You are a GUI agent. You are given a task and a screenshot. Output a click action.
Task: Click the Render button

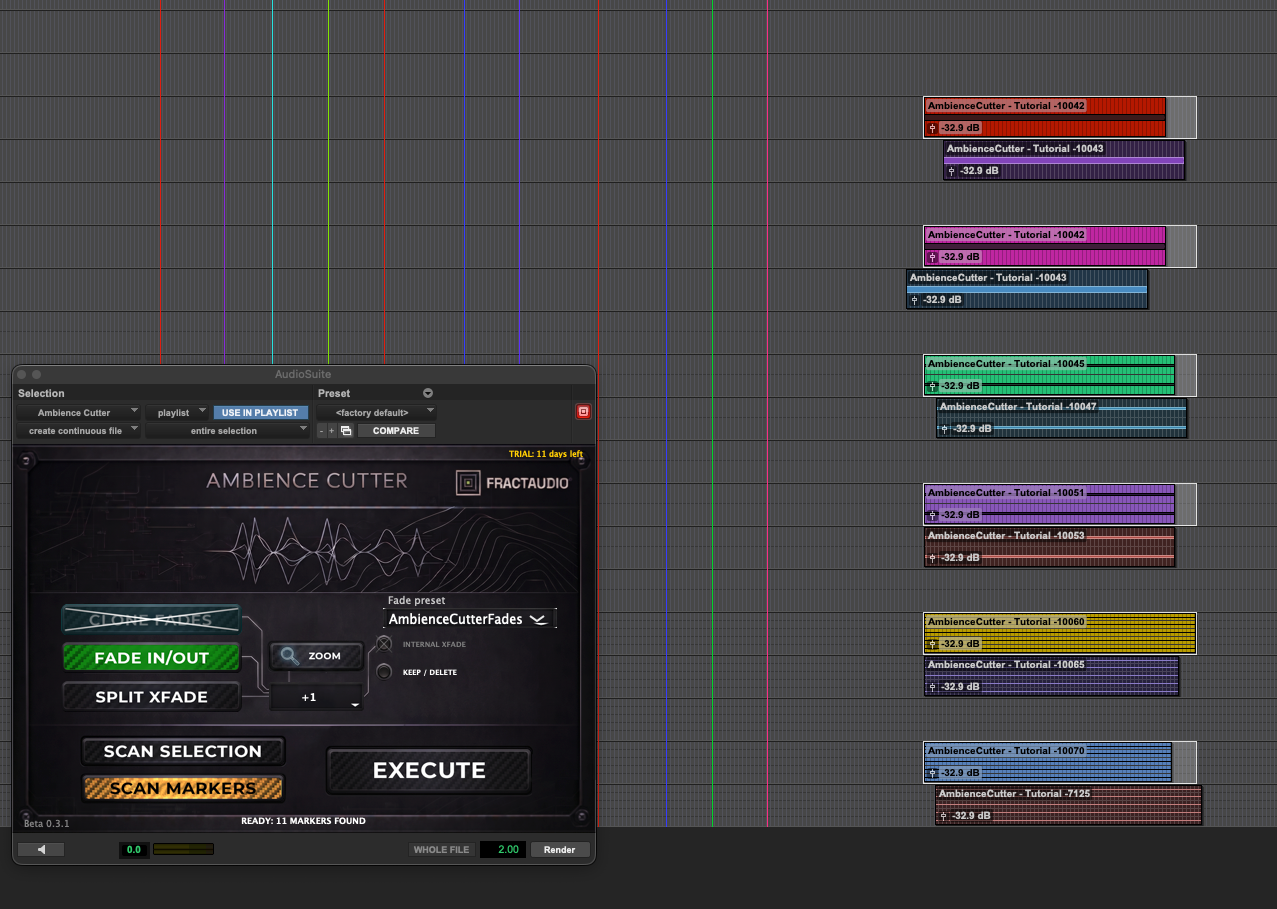[560, 850]
